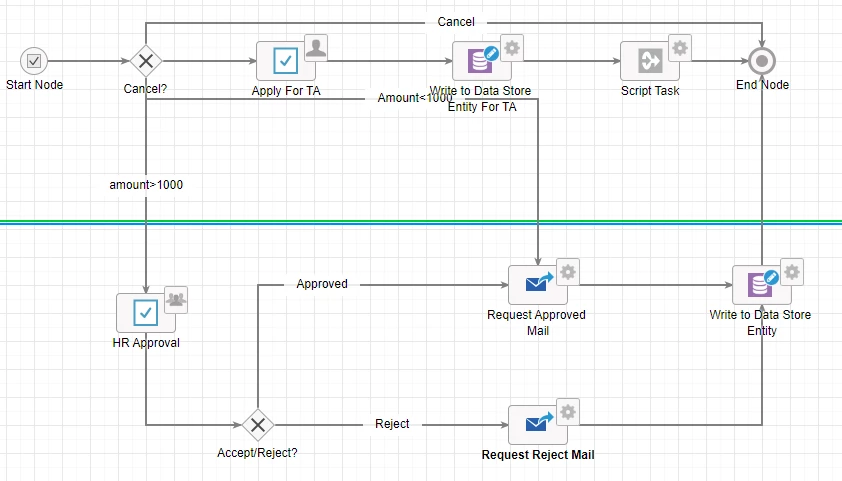
Task: Click the Cancel? gateway diamond
Action: click(x=146, y=61)
